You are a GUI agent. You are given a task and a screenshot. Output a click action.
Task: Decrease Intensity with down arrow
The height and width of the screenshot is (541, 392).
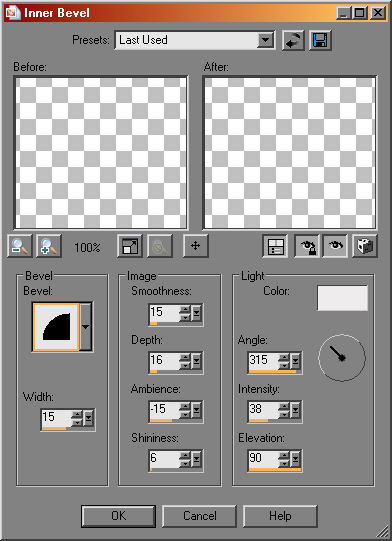coord(284,414)
